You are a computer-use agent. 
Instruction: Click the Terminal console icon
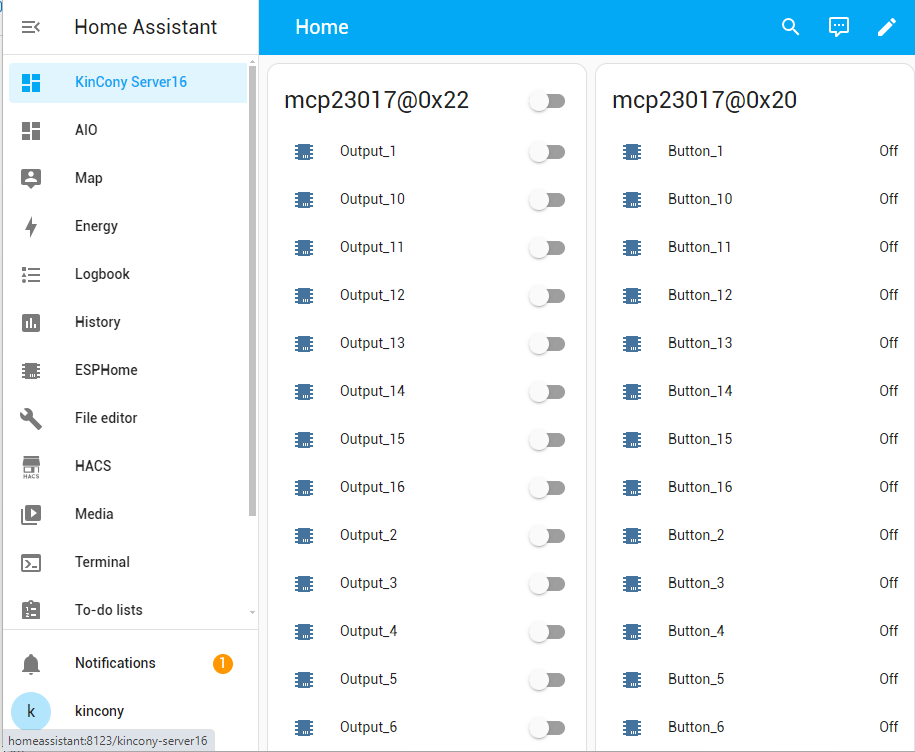(x=31, y=562)
